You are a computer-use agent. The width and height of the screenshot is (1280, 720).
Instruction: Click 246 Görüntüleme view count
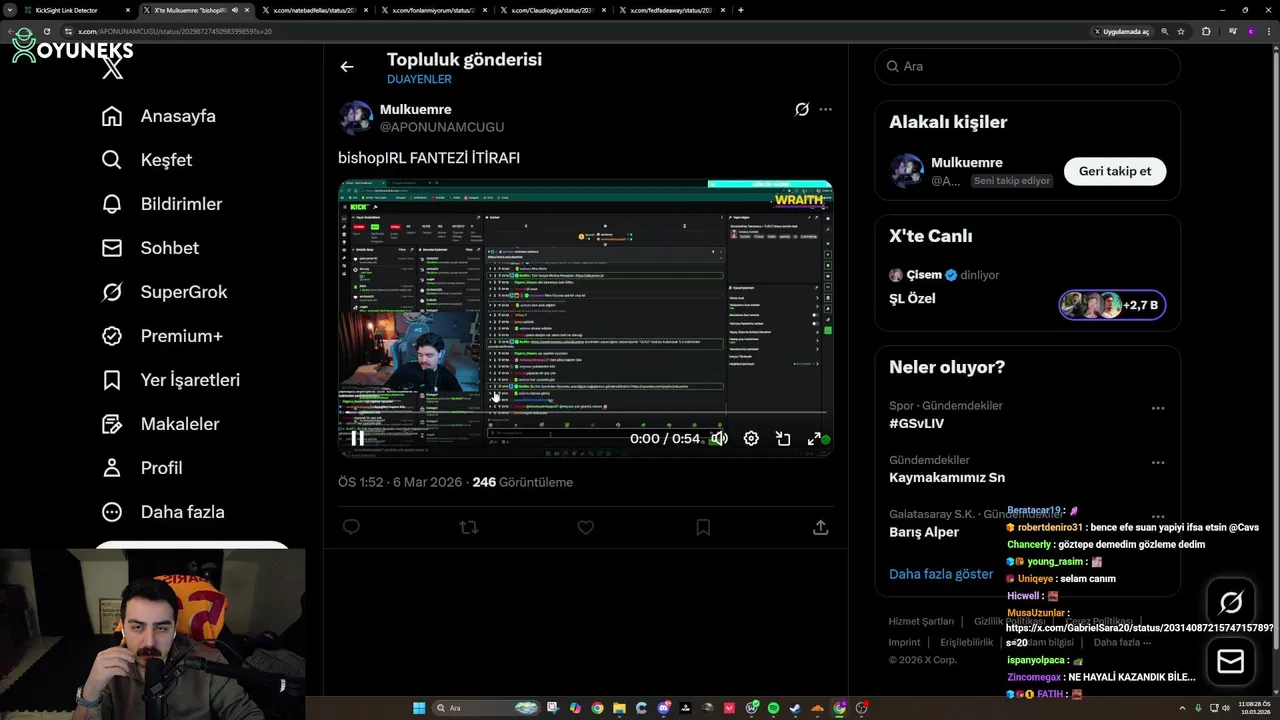tap(522, 482)
